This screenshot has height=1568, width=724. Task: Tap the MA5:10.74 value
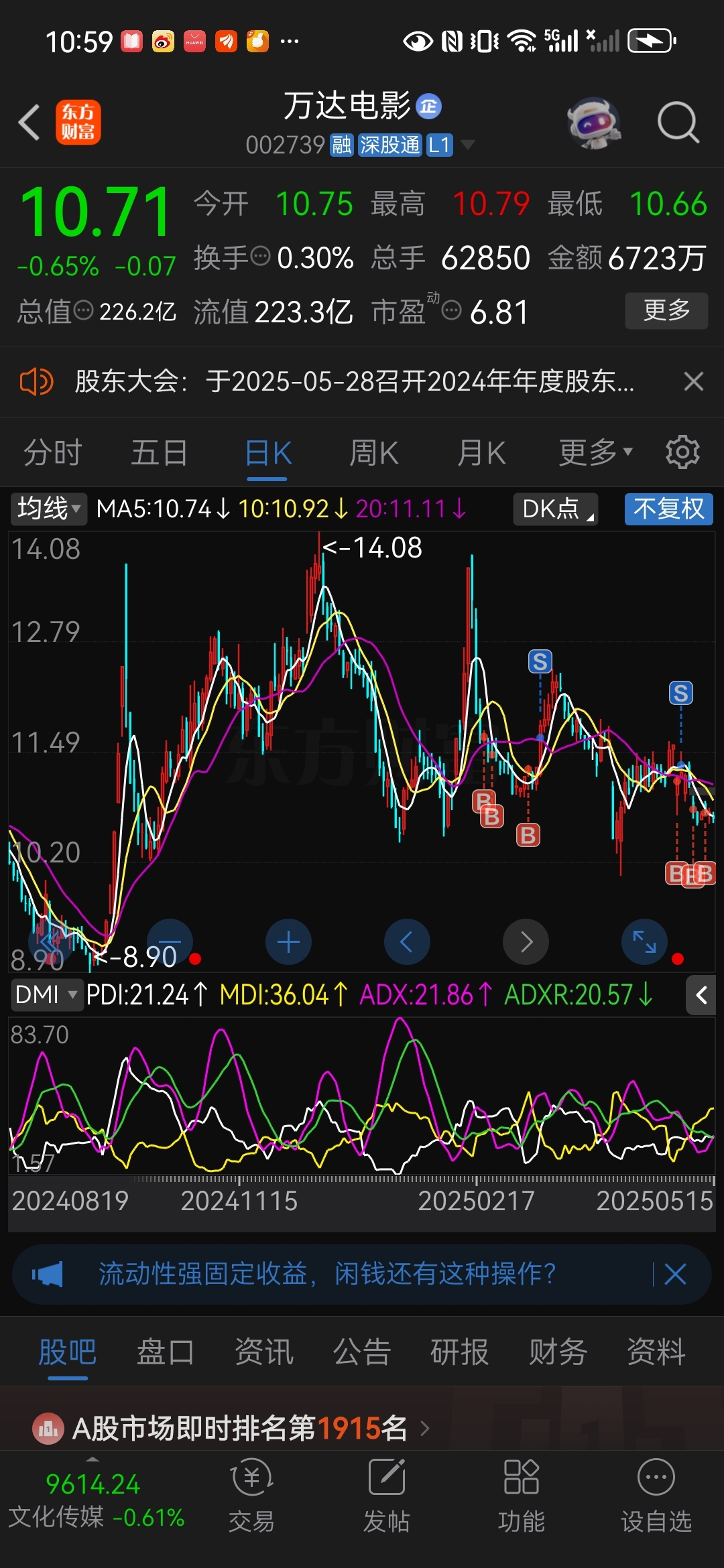point(163,509)
